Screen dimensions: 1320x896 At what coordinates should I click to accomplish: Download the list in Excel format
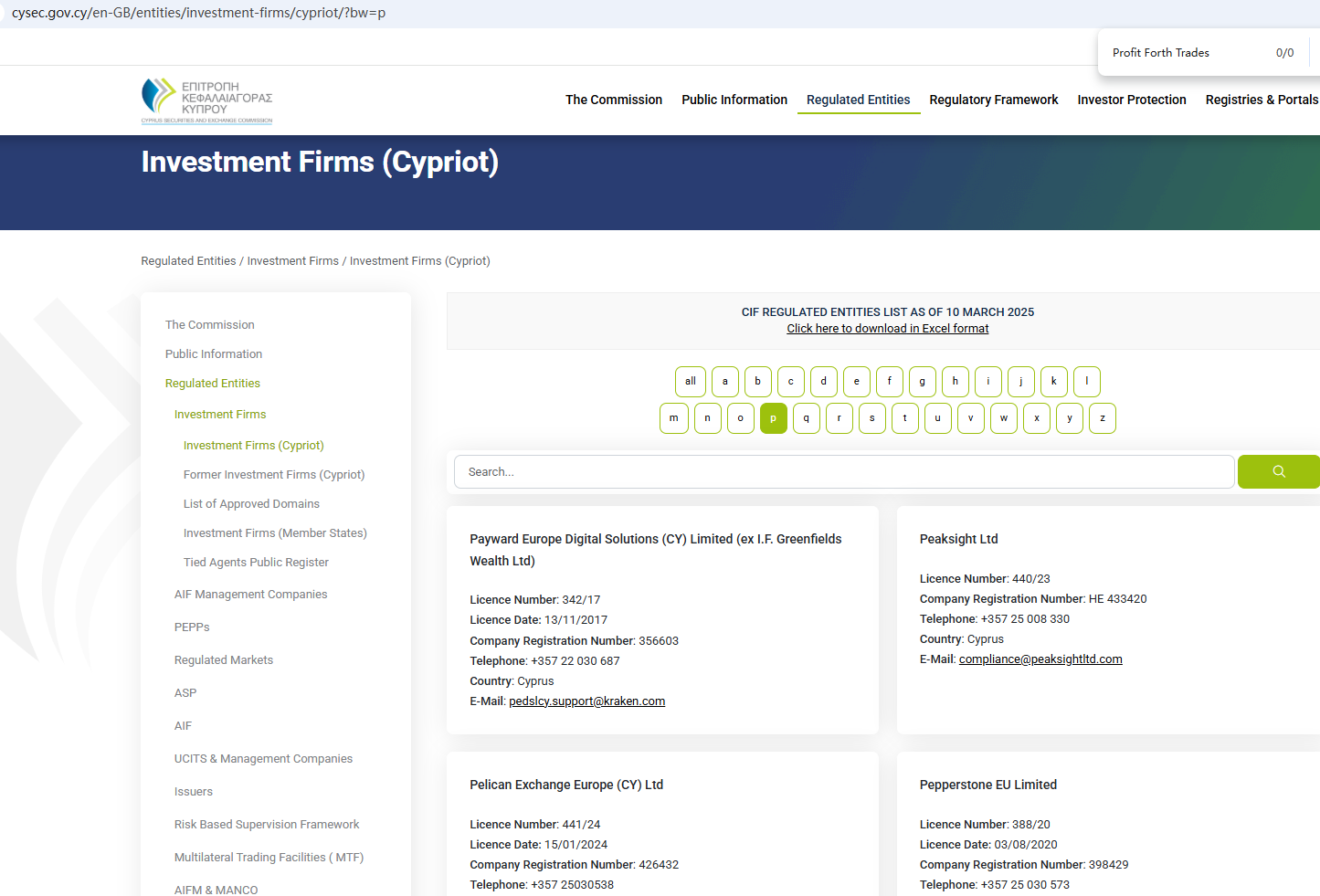887,329
